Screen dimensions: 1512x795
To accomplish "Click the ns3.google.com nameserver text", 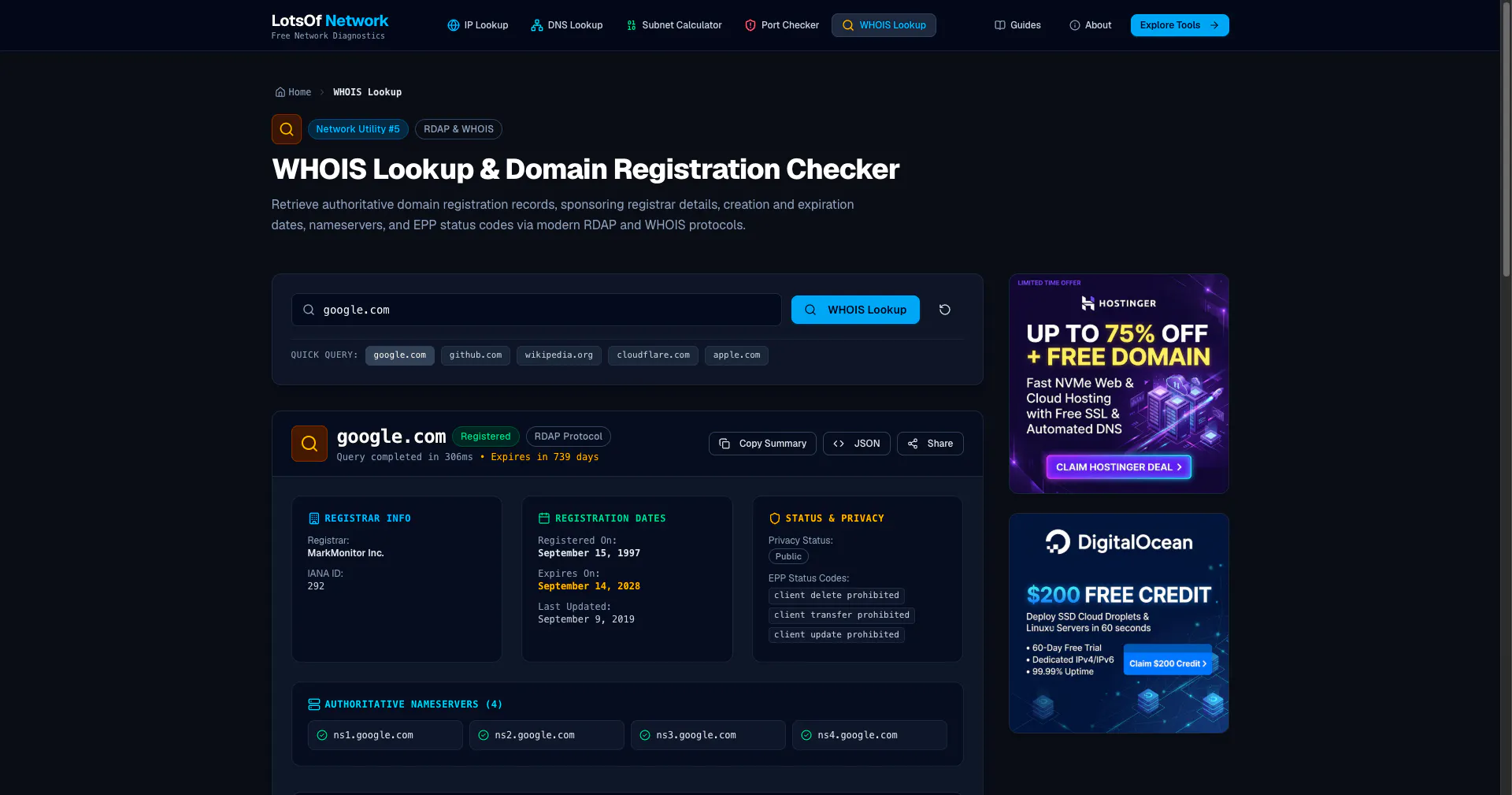I will 696,735.
